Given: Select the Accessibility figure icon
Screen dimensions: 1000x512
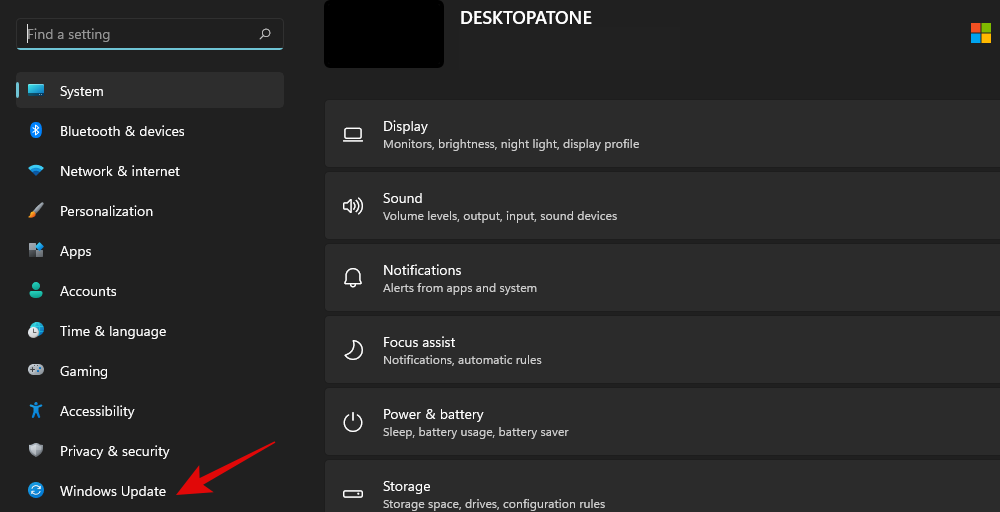Looking at the screenshot, I should click(x=36, y=411).
